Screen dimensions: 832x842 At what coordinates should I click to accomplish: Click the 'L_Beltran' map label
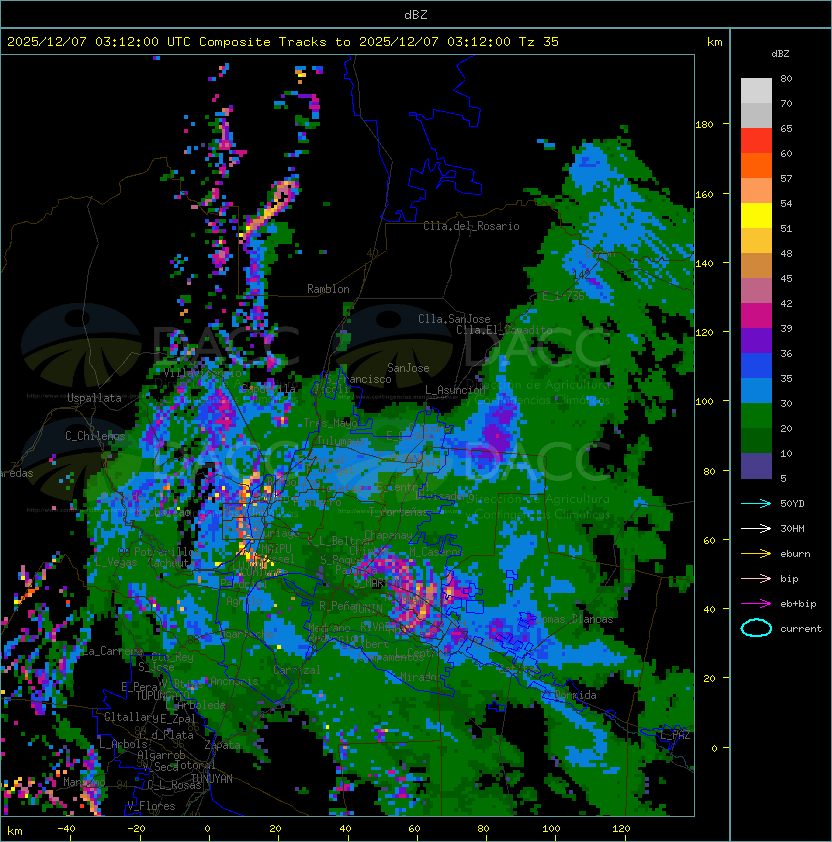pos(346,541)
